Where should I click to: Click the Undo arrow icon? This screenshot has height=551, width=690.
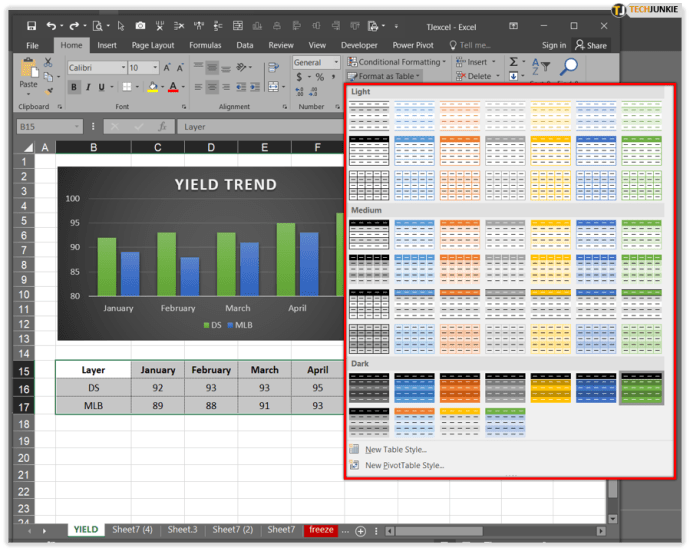pyautogui.click(x=51, y=26)
